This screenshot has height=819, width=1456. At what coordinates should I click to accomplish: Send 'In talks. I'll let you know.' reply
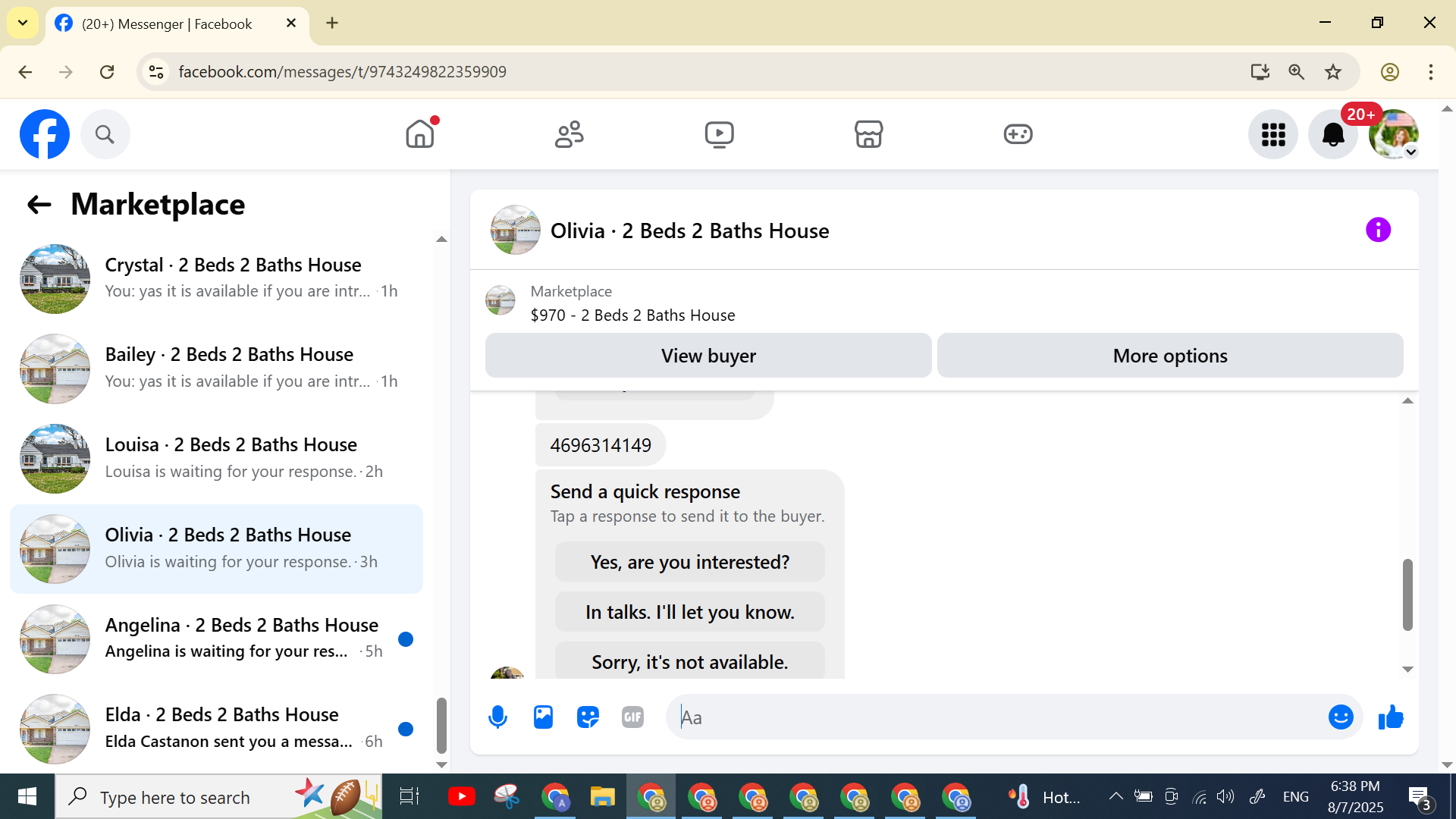coord(689,612)
